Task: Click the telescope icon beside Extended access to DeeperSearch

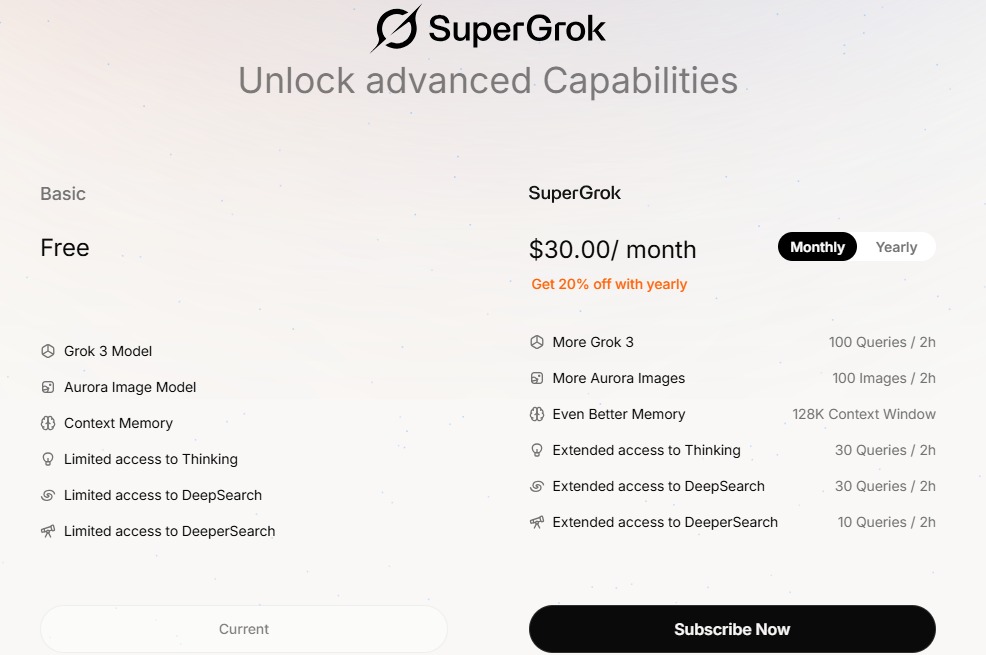Action: (x=536, y=522)
